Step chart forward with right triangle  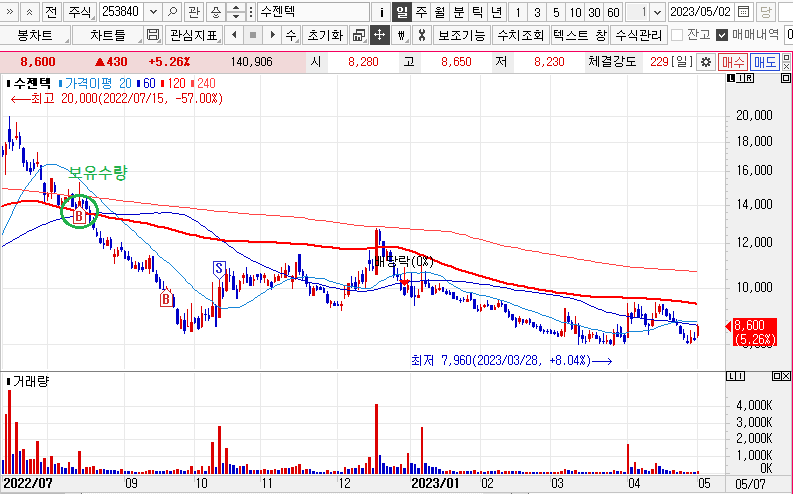coord(272,35)
